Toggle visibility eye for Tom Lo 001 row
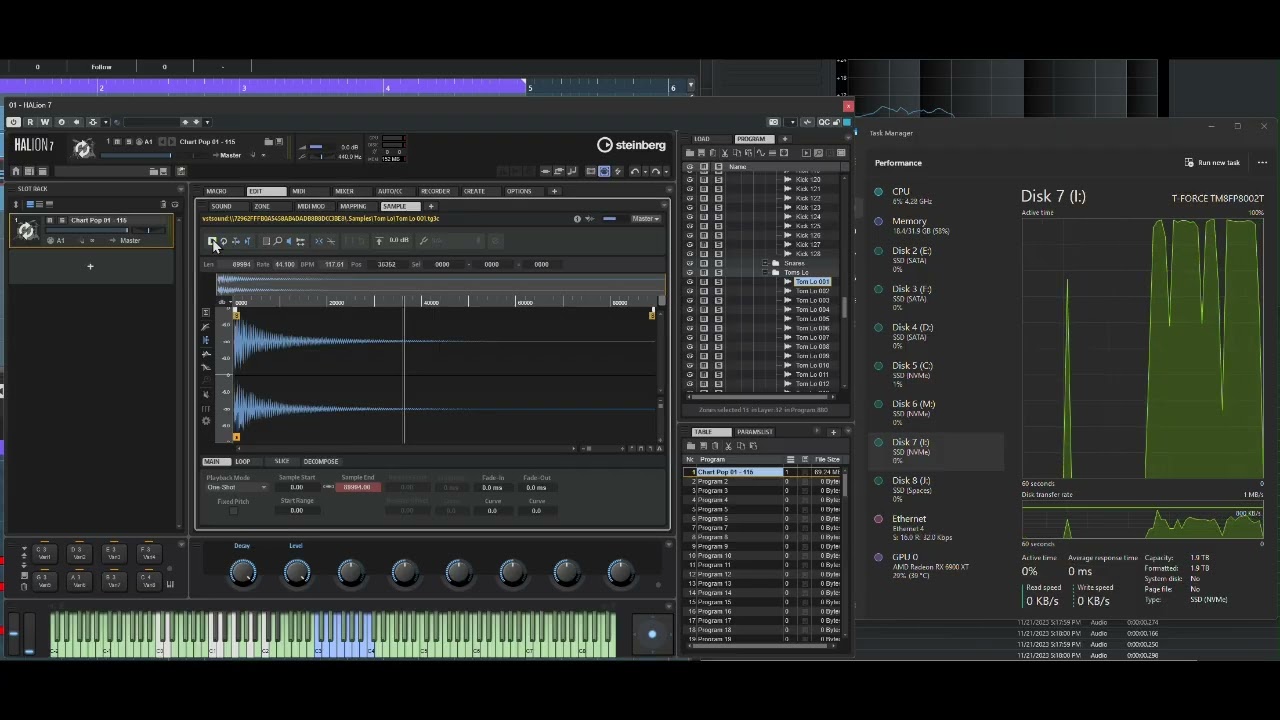Image resolution: width=1280 pixels, height=720 pixels. (x=690, y=282)
